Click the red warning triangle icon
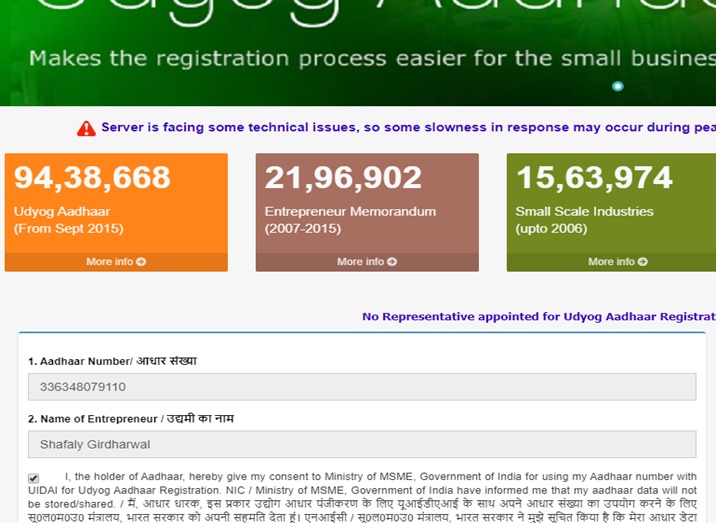This screenshot has height=523, width=716. coord(86,129)
